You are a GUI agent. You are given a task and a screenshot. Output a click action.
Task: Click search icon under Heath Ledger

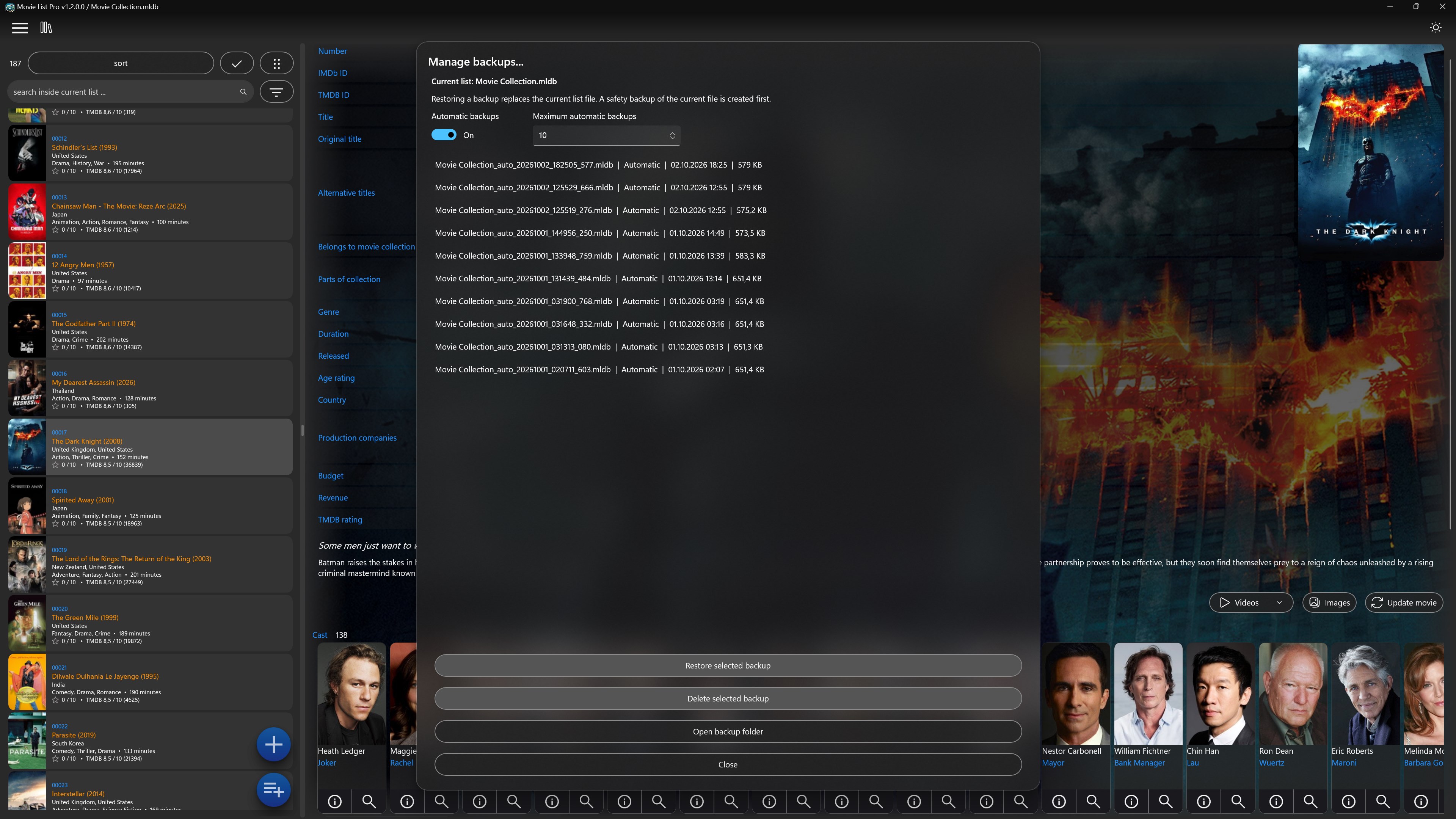[x=369, y=802]
